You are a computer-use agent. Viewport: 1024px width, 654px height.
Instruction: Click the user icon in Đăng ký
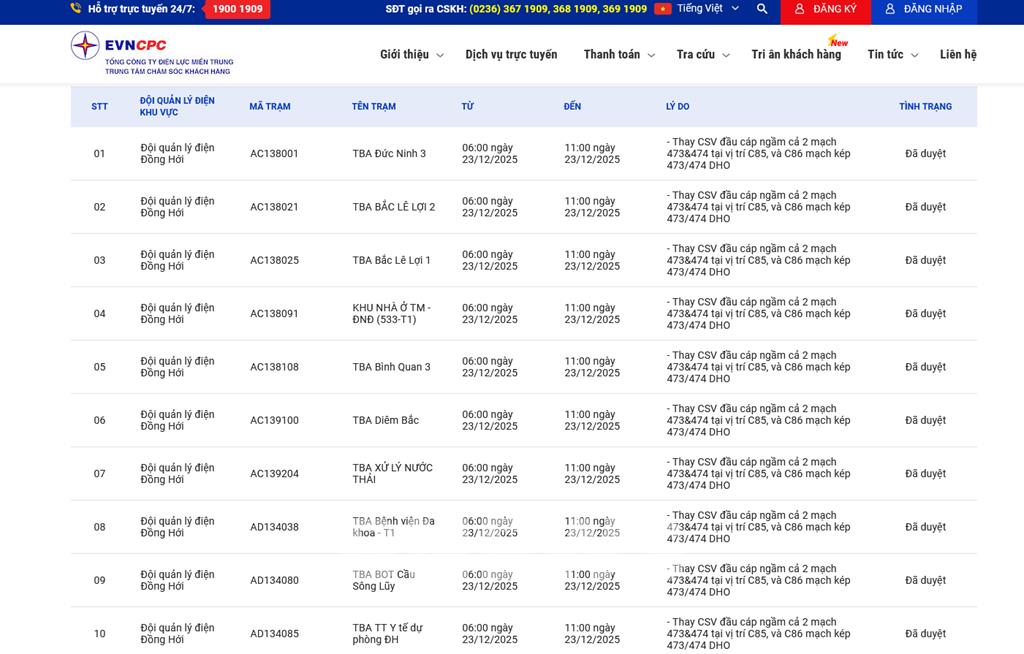click(799, 9)
